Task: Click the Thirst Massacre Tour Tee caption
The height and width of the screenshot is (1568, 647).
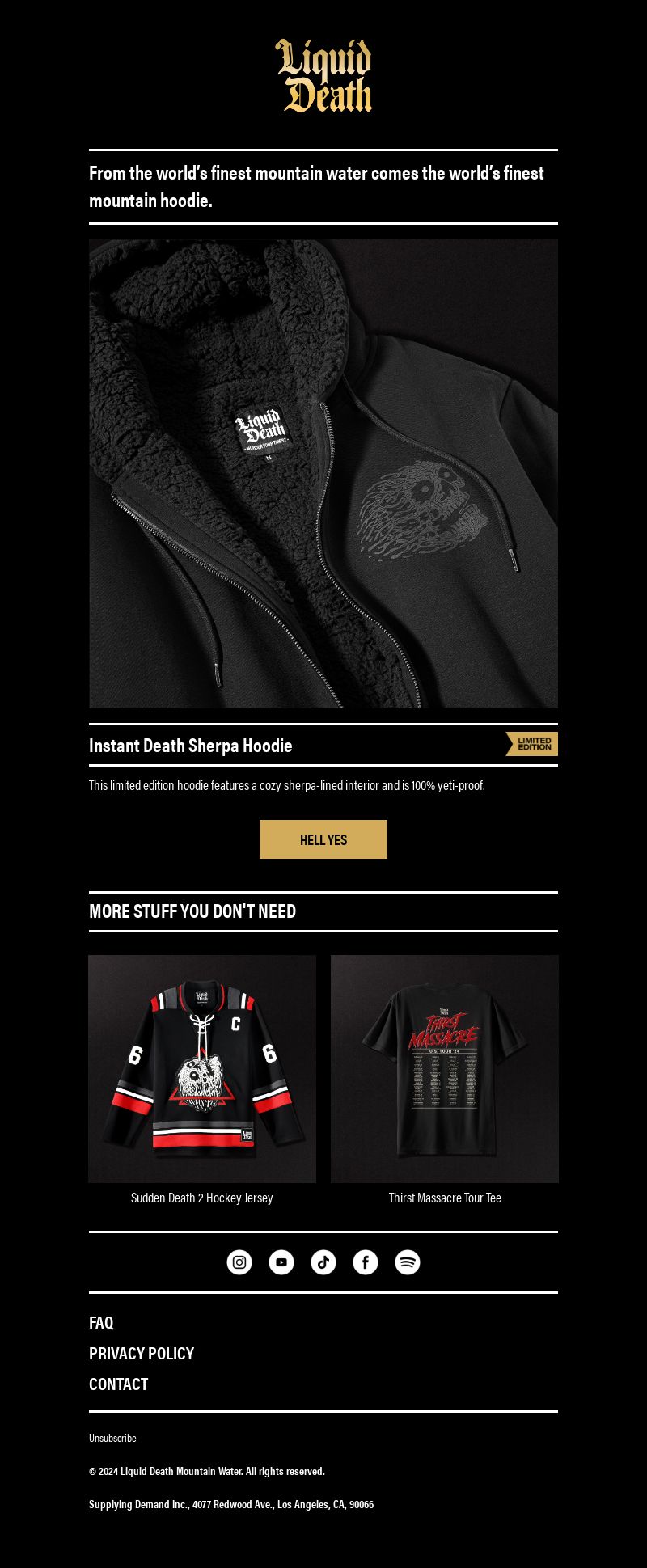Action: [x=445, y=1198]
